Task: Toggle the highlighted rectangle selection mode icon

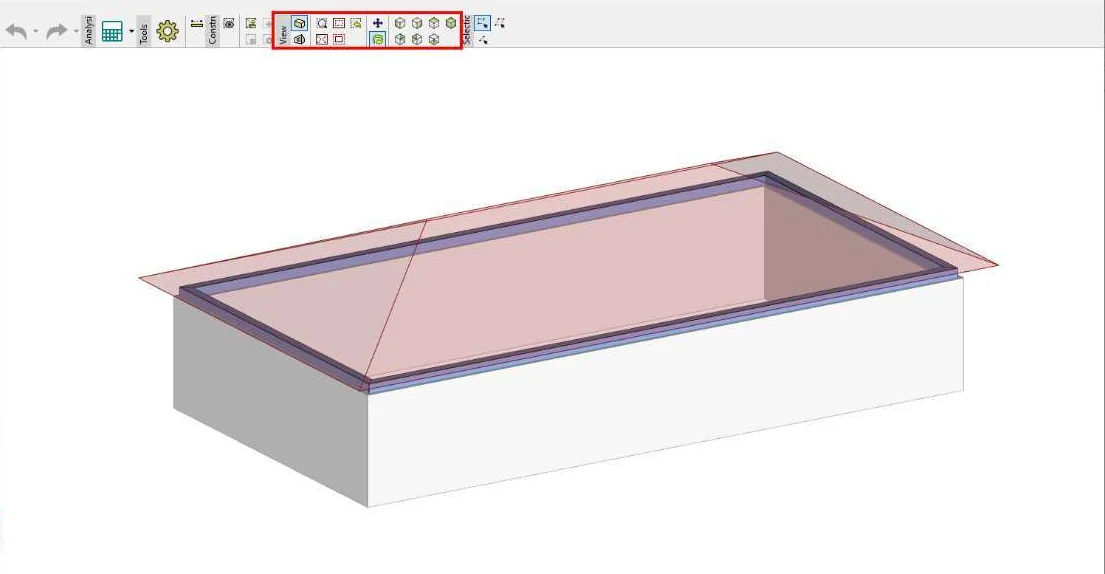Action: pos(482,23)
